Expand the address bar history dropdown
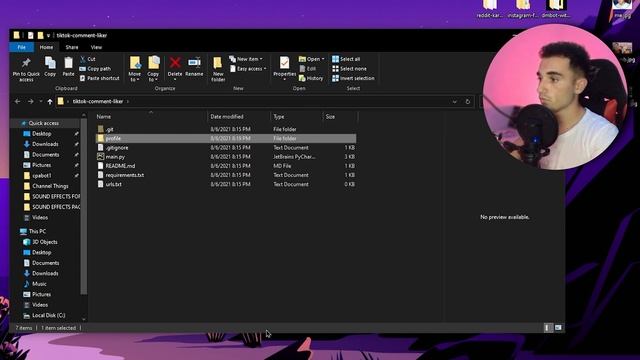The image size is (640, 360). pyautogui.click(x=454, y=102)
